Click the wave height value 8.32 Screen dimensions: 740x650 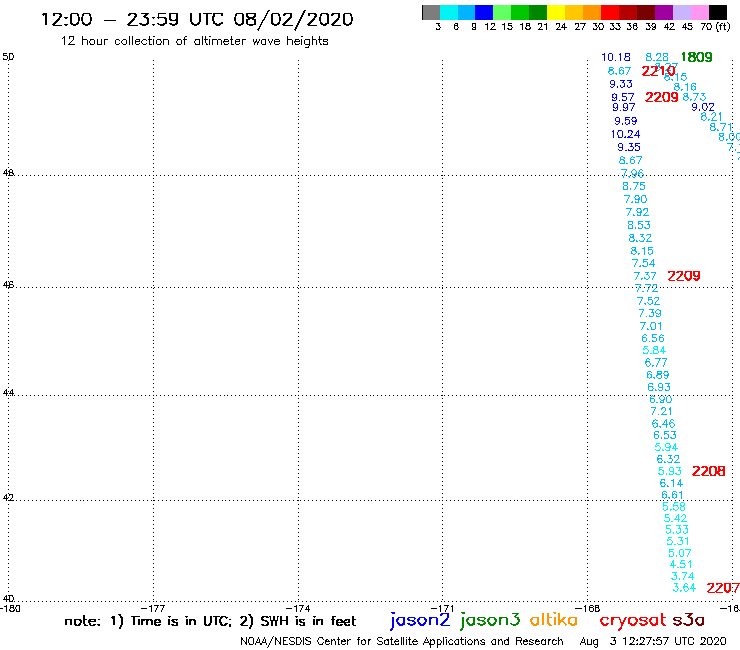pyautogui.click(x=640, y=238)
